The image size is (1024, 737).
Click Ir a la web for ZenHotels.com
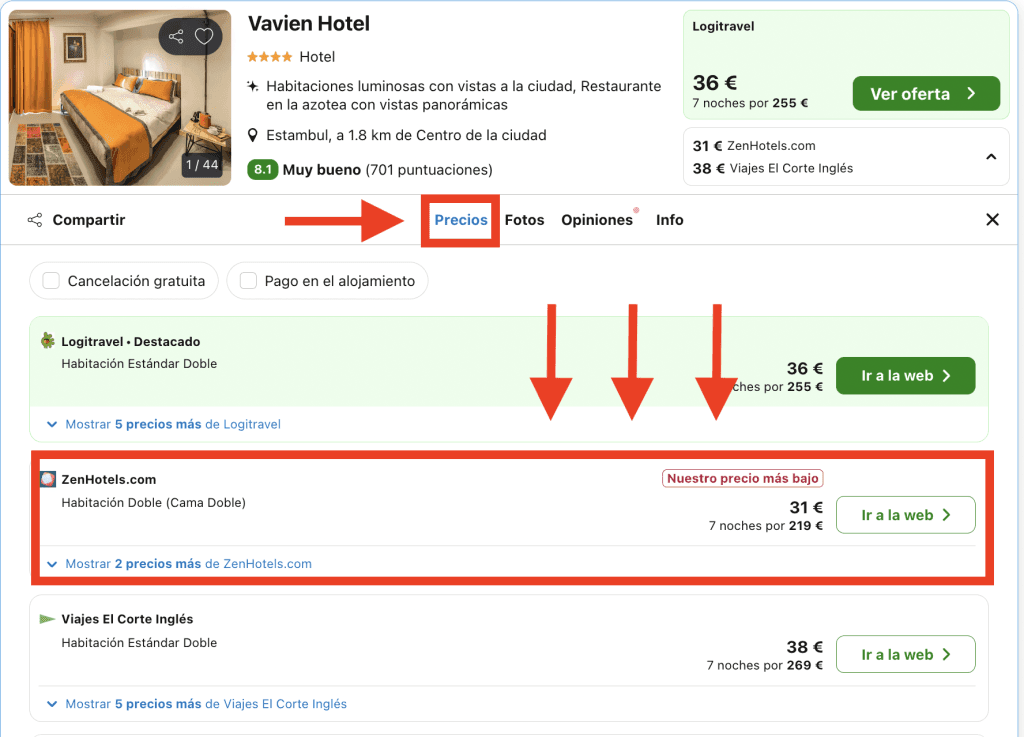click(905, 515)
